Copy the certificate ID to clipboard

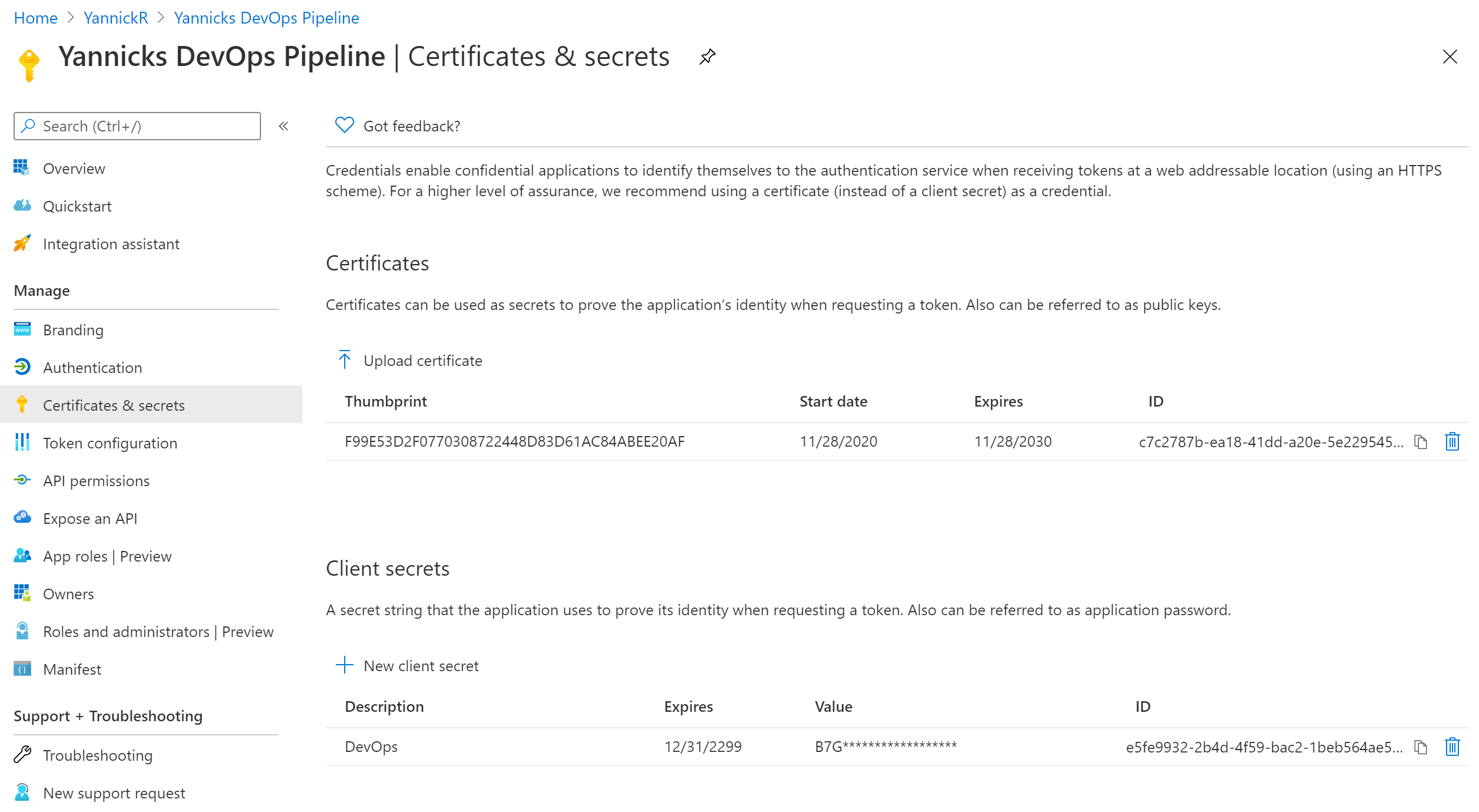coord(1421,442)
